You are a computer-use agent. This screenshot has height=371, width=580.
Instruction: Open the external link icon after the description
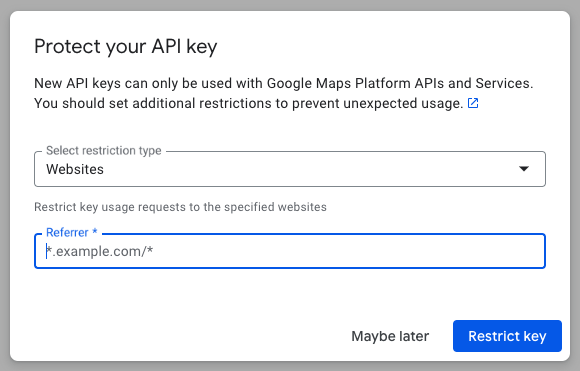pyautogui.click(x=473, y=103)
